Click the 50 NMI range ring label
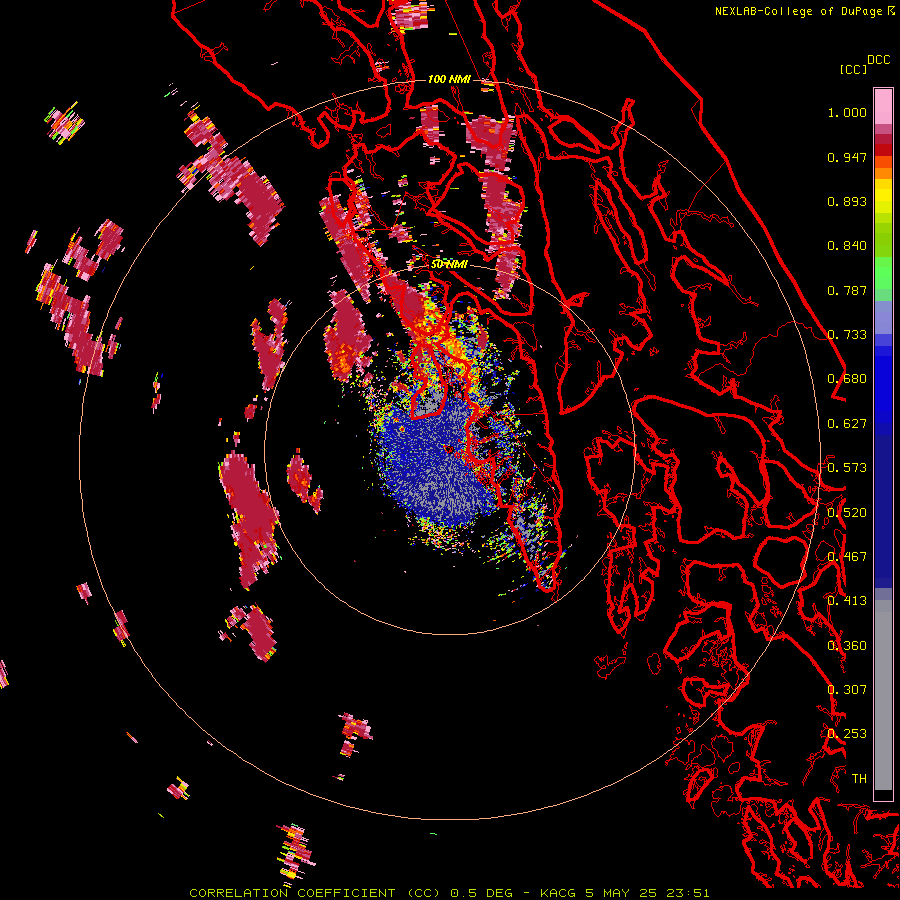 449,264
